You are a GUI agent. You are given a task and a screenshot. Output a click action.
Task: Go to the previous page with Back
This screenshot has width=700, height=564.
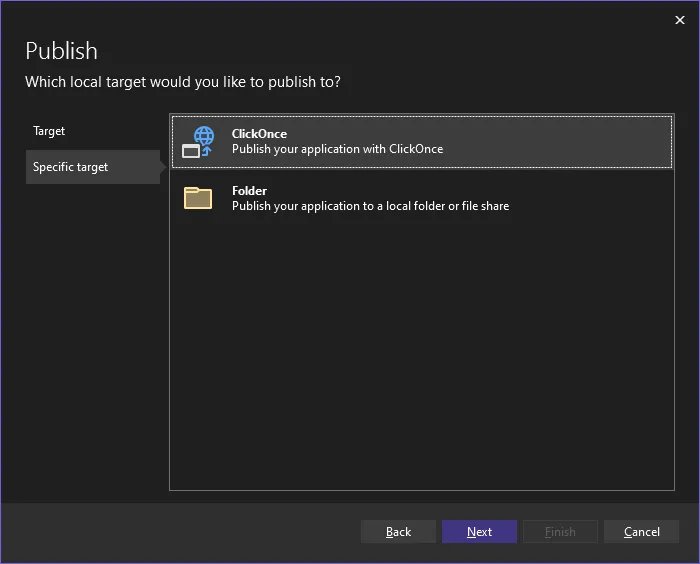tap(398, 532)
